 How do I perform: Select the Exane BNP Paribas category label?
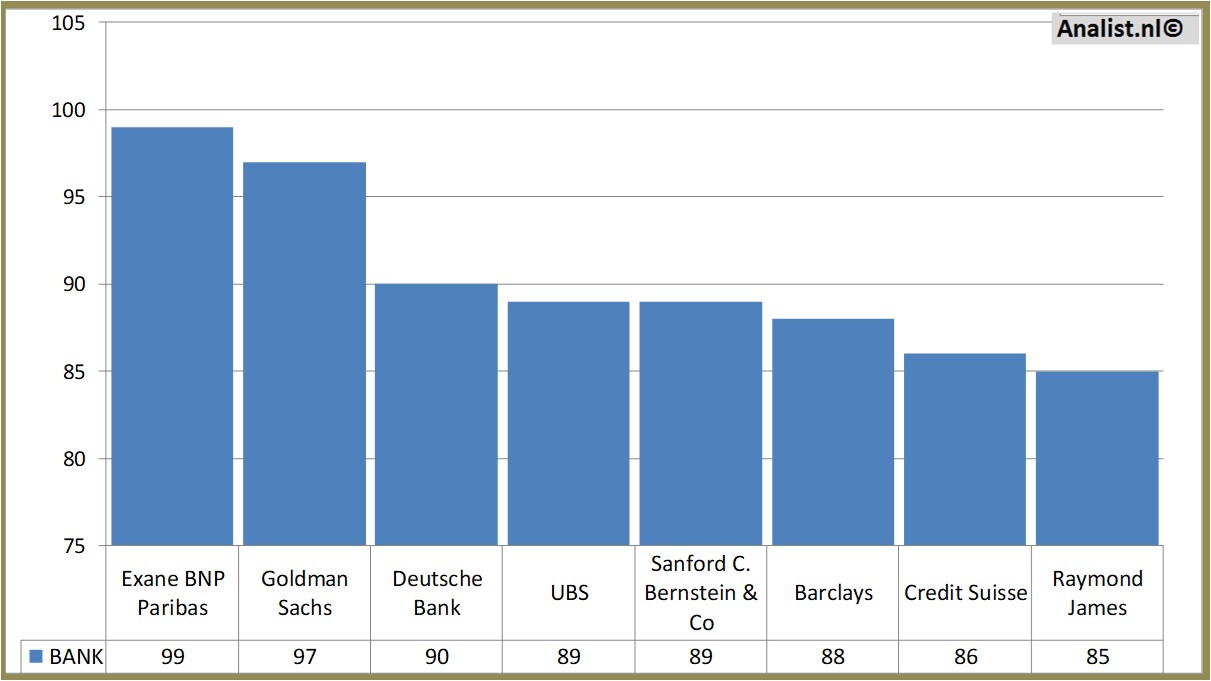coord(172,593)
